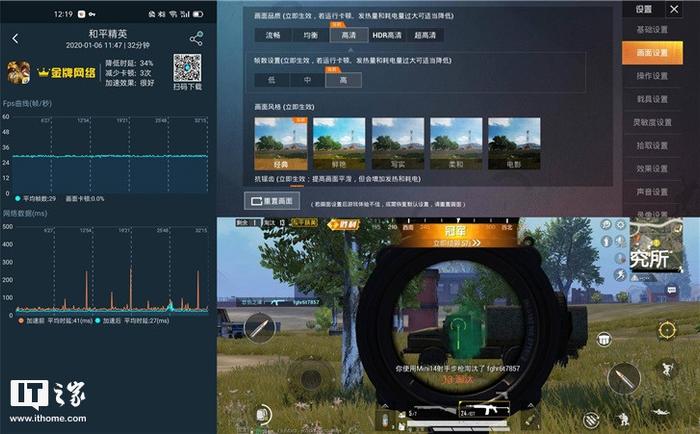Open the minimap in the corner
The width and height of the screenshot is (700, 434).
[656, 245]
